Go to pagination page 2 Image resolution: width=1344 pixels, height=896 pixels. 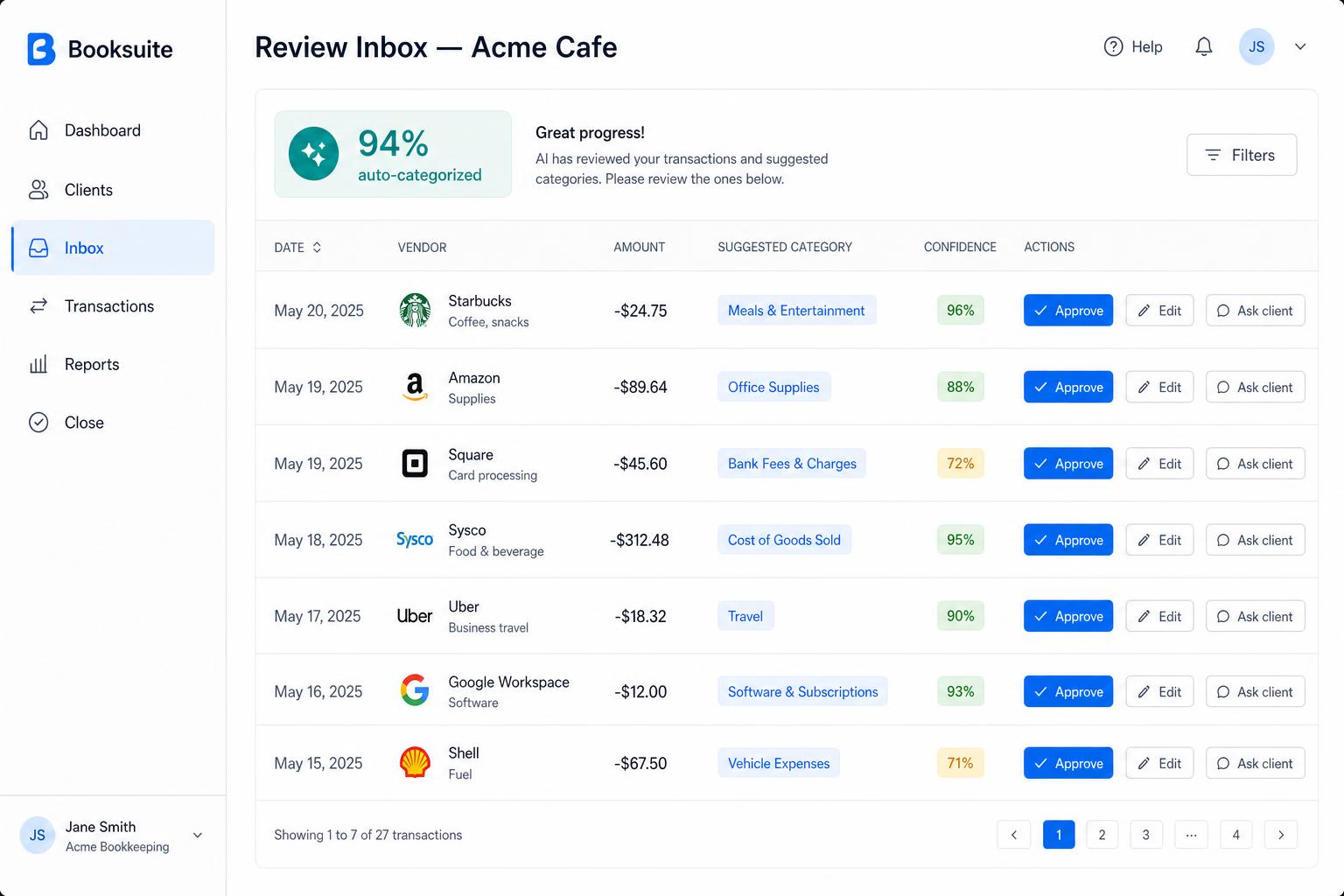click(x=1102, y=835)
